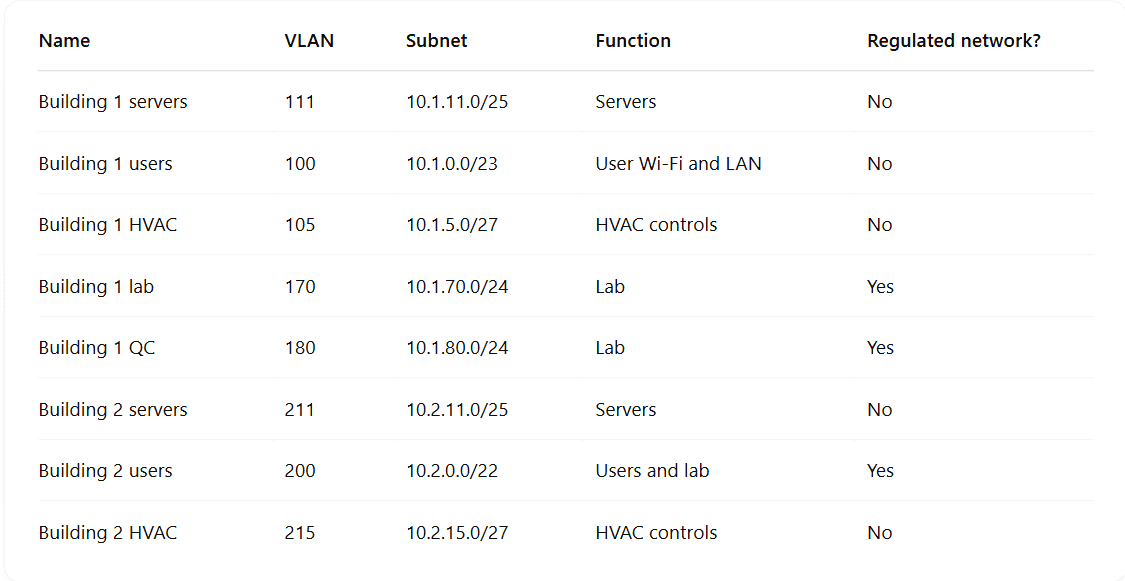Click the Regulated network? column header

tap(954, 41)
